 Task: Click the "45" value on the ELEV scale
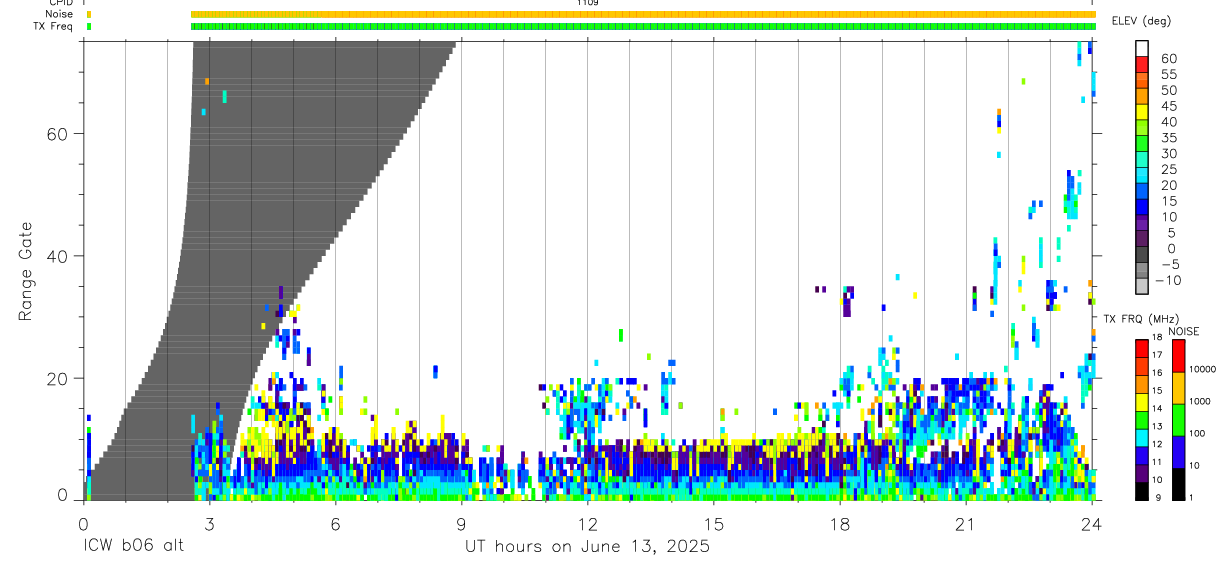click(1169, 106)
